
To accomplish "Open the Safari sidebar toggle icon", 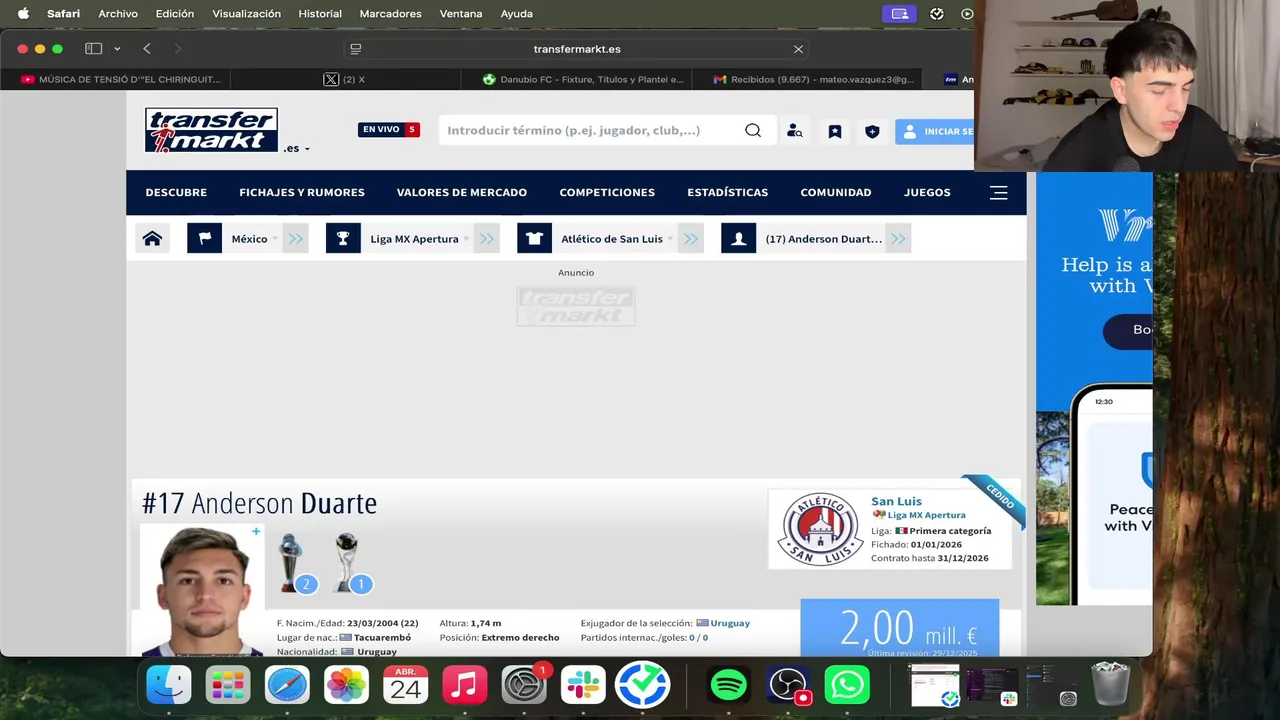I will [x=93, y=49].
